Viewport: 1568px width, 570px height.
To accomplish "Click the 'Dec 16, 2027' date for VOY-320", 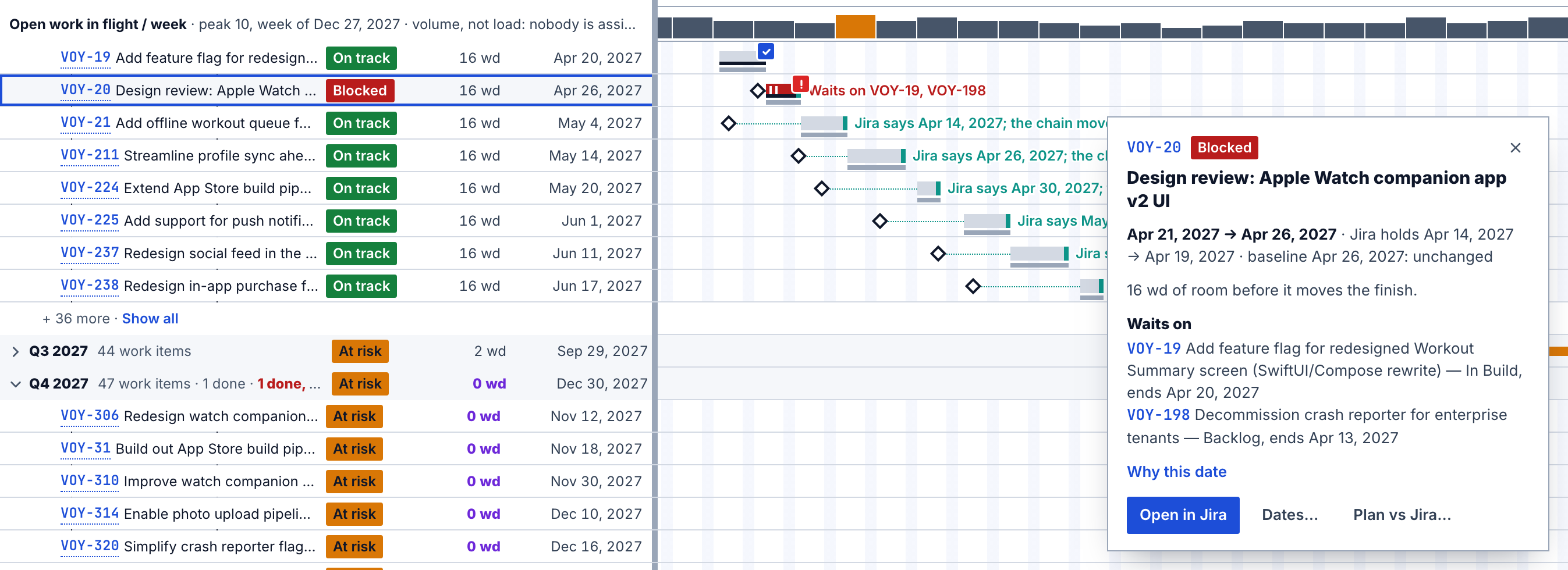I will (x=596, y=546).
